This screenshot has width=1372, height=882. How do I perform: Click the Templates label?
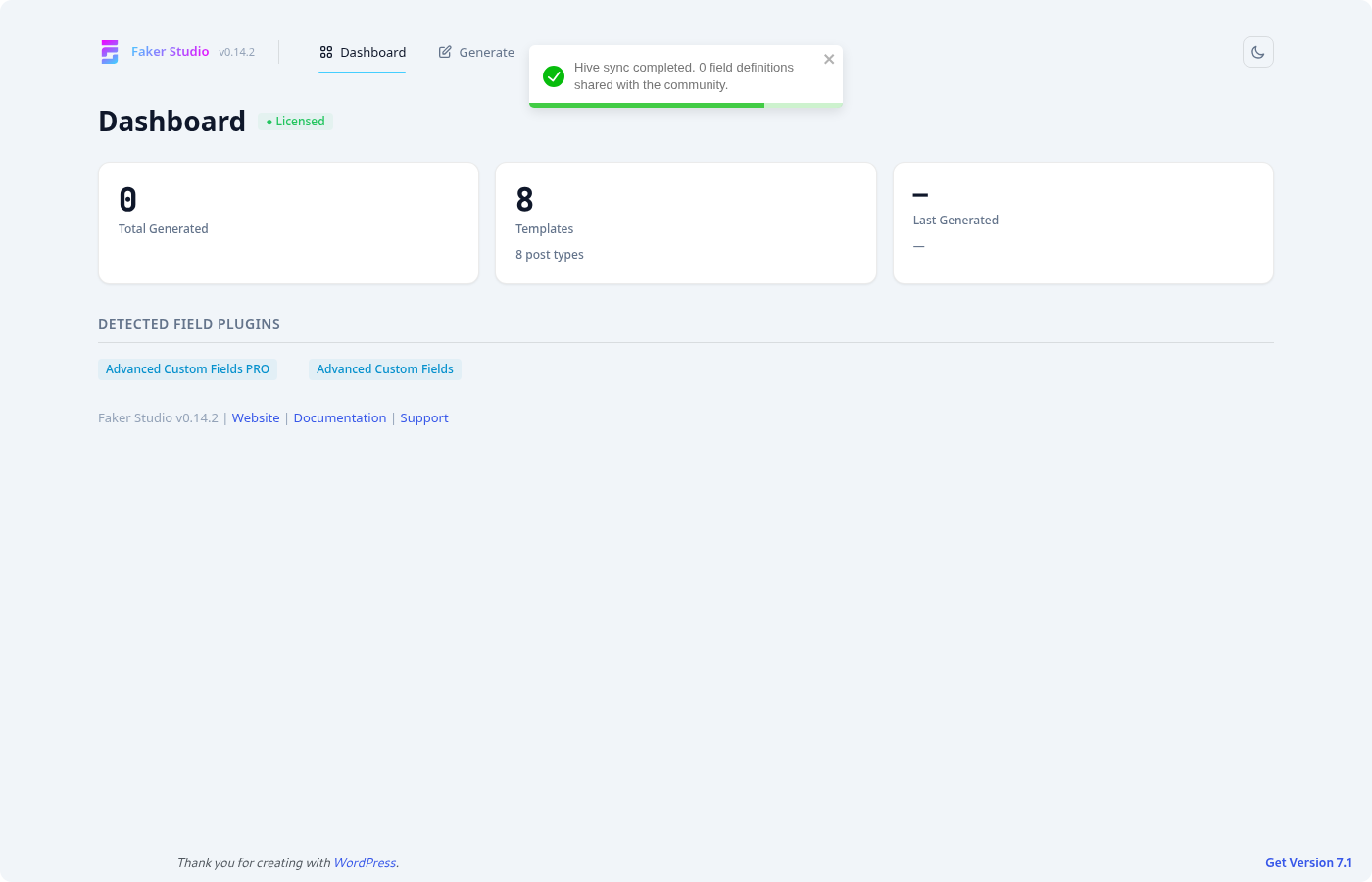coord(545,229)
